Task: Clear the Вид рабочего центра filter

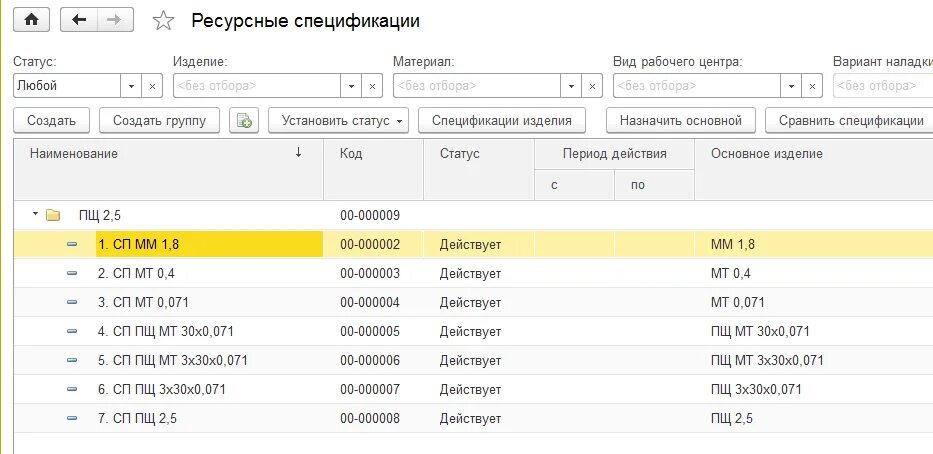Action: (x=812, y=86)
